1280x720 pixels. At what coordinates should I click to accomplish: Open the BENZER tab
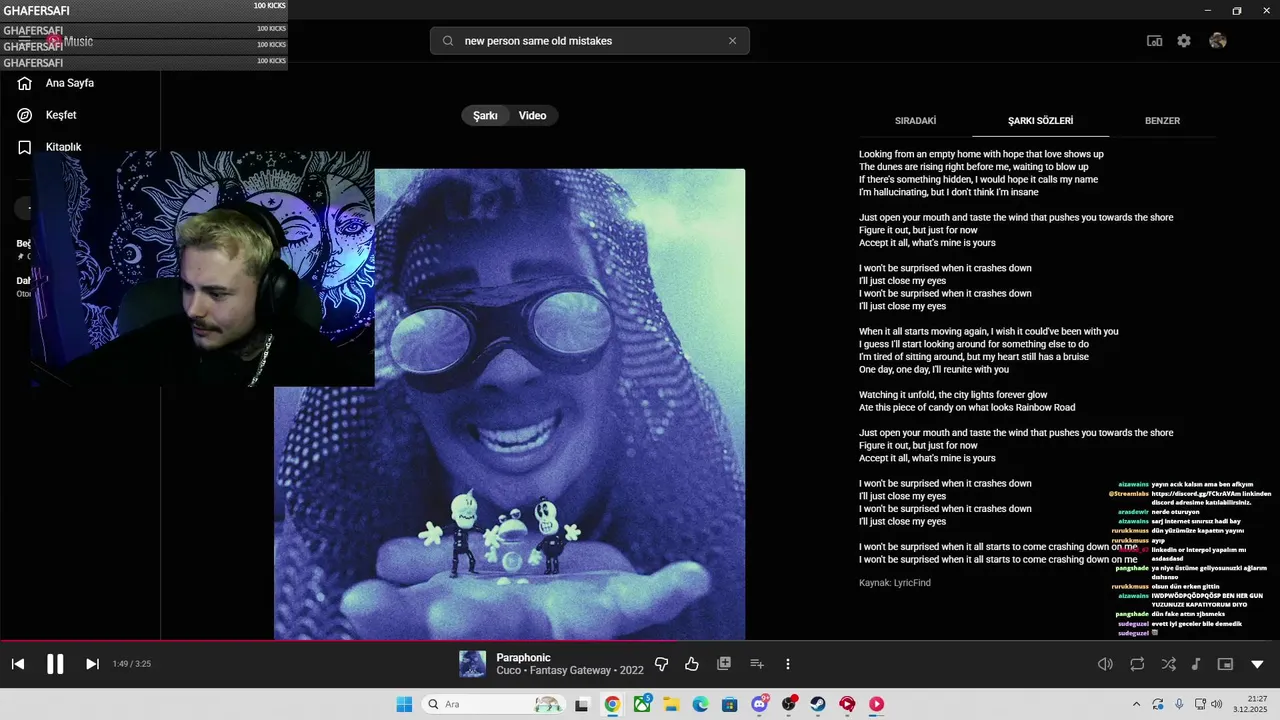coord(1162,121)
